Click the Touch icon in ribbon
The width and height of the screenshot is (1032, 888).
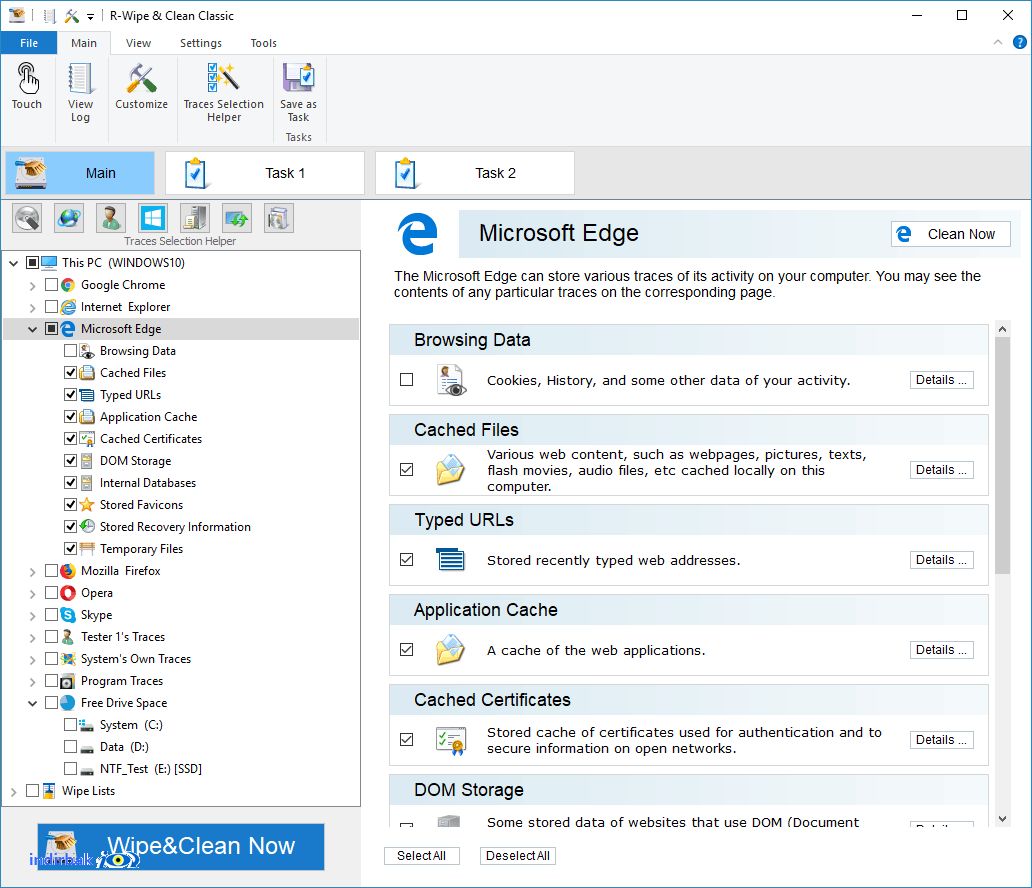(x=27, y=87)
